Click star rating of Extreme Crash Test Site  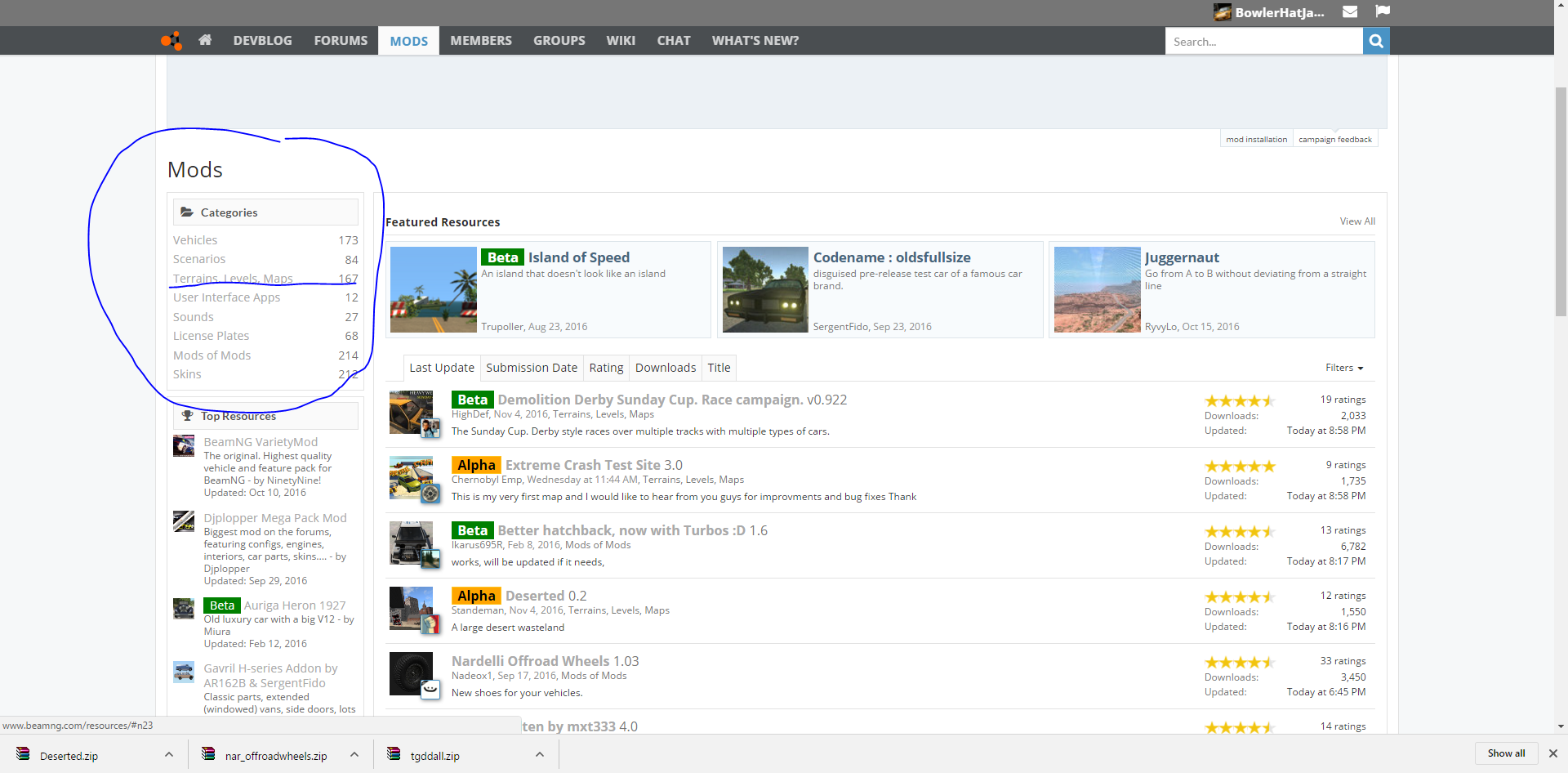pos(1240,466)
